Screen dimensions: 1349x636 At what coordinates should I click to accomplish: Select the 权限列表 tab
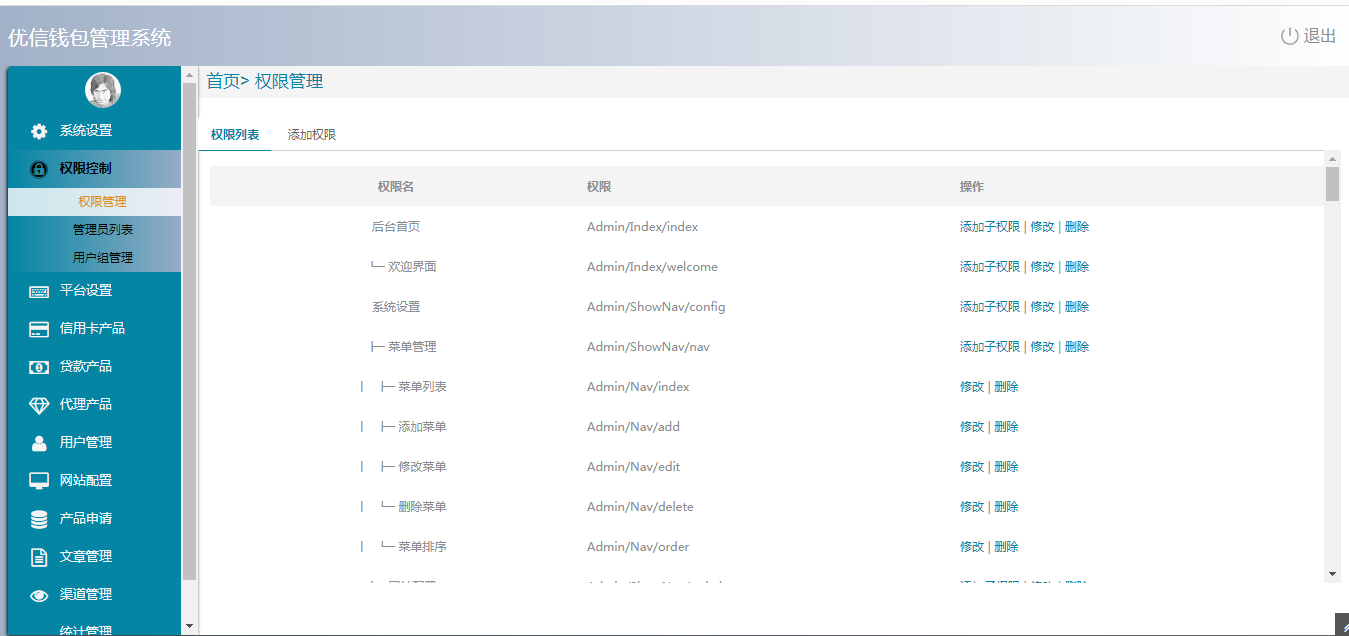point(235,134)
